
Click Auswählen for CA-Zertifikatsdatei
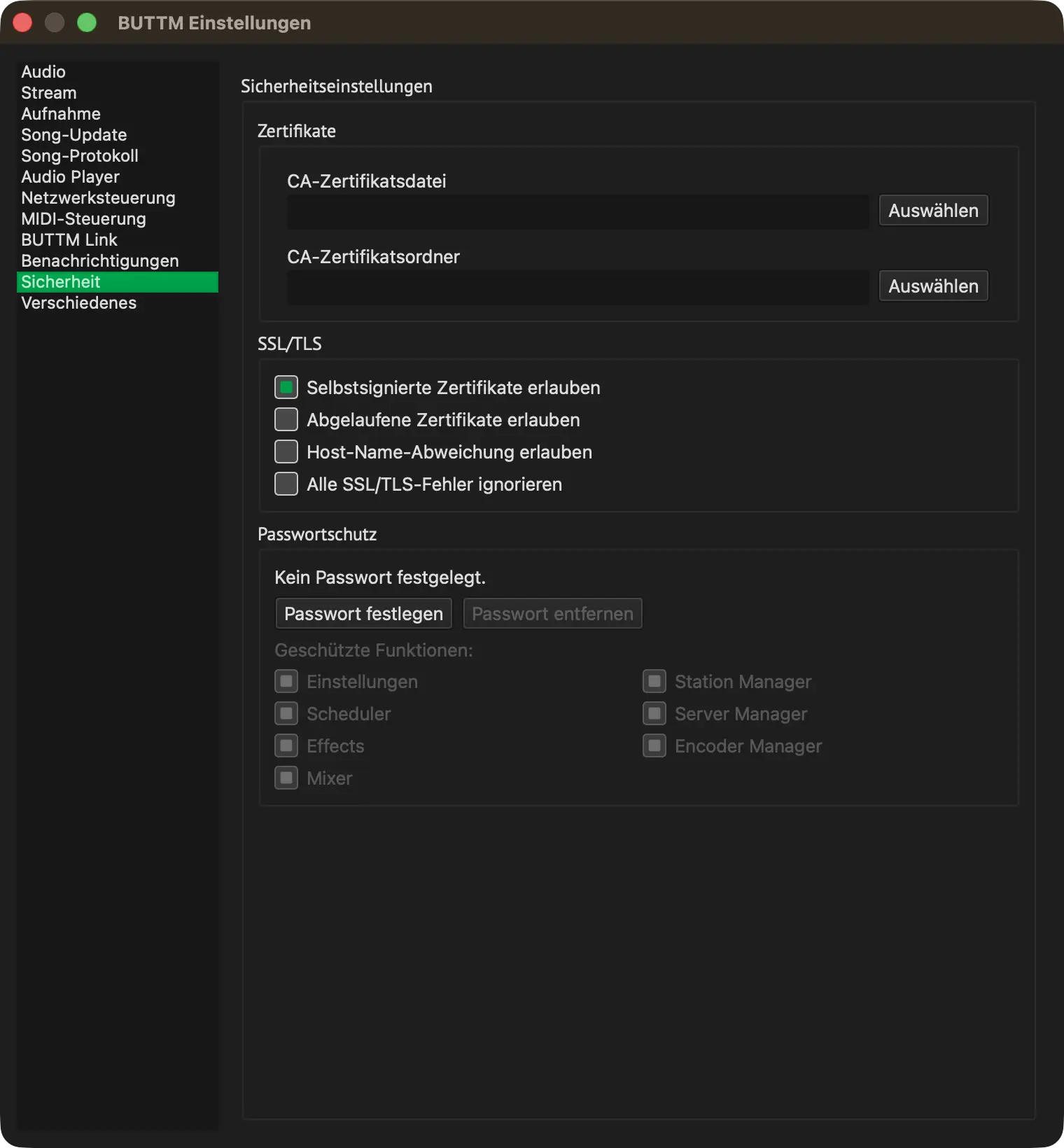pos(933,211)
